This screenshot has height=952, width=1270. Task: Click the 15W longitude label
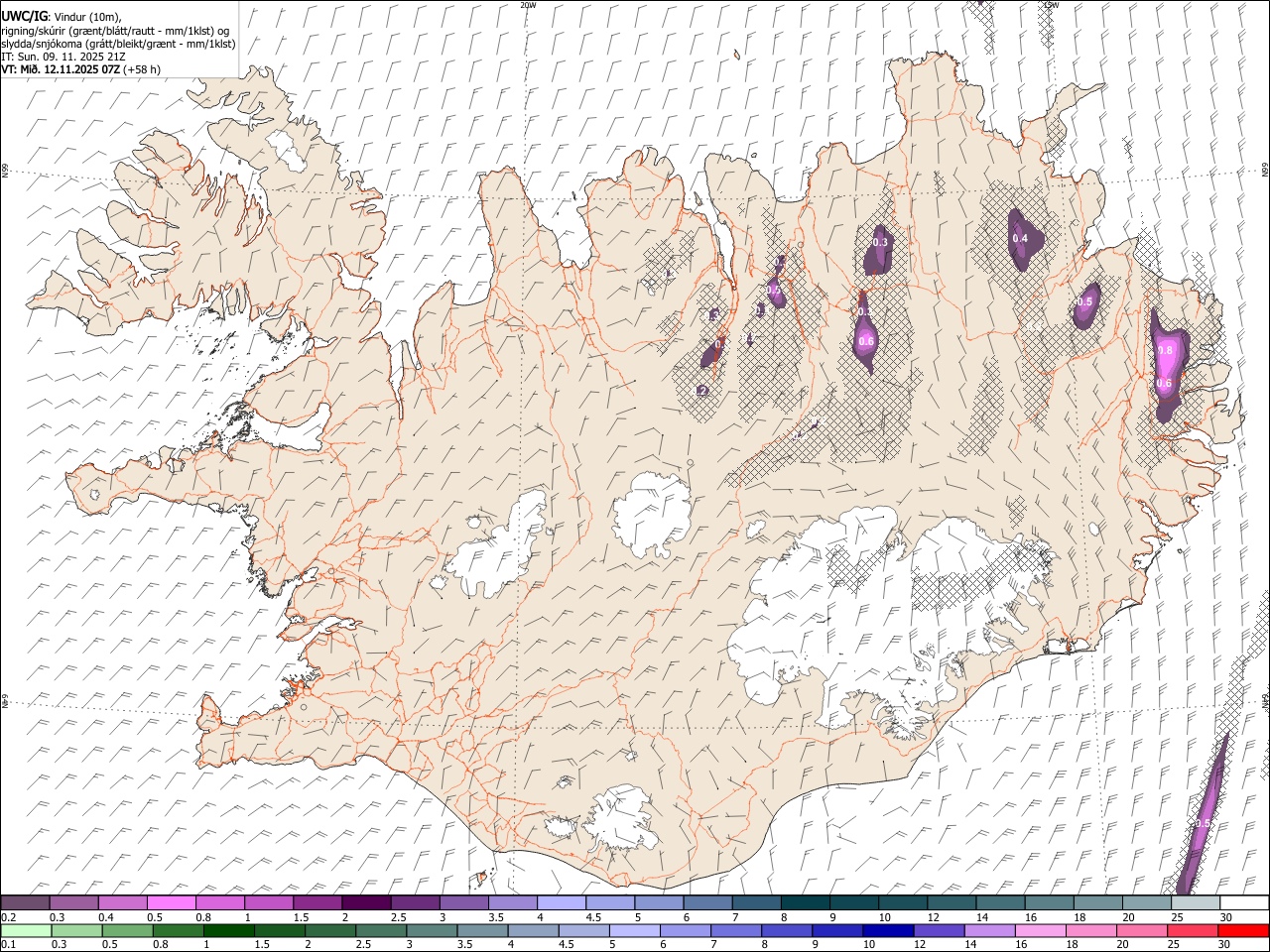click(x=1050, y=5)
